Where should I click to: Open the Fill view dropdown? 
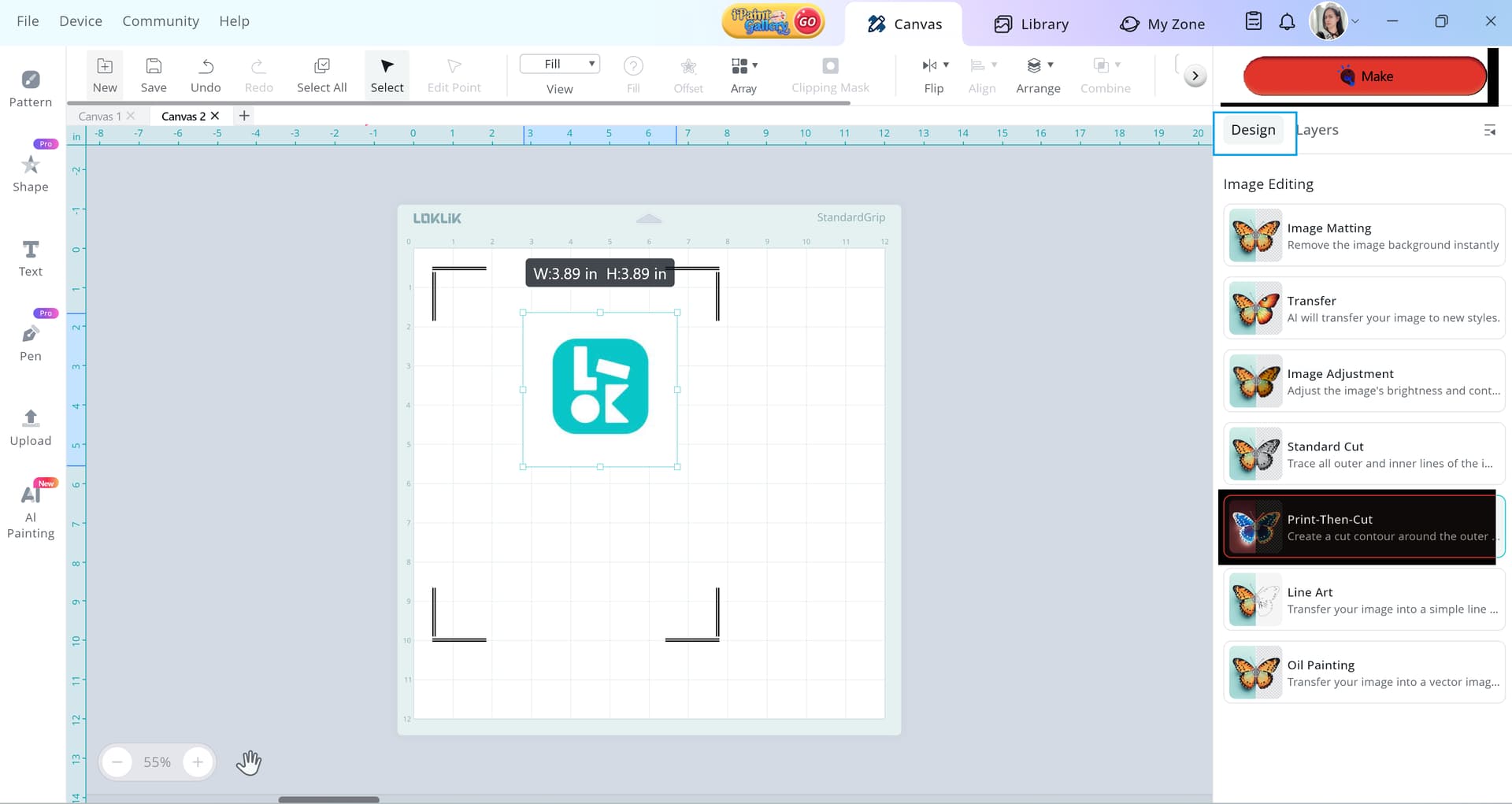click(560, 65)
